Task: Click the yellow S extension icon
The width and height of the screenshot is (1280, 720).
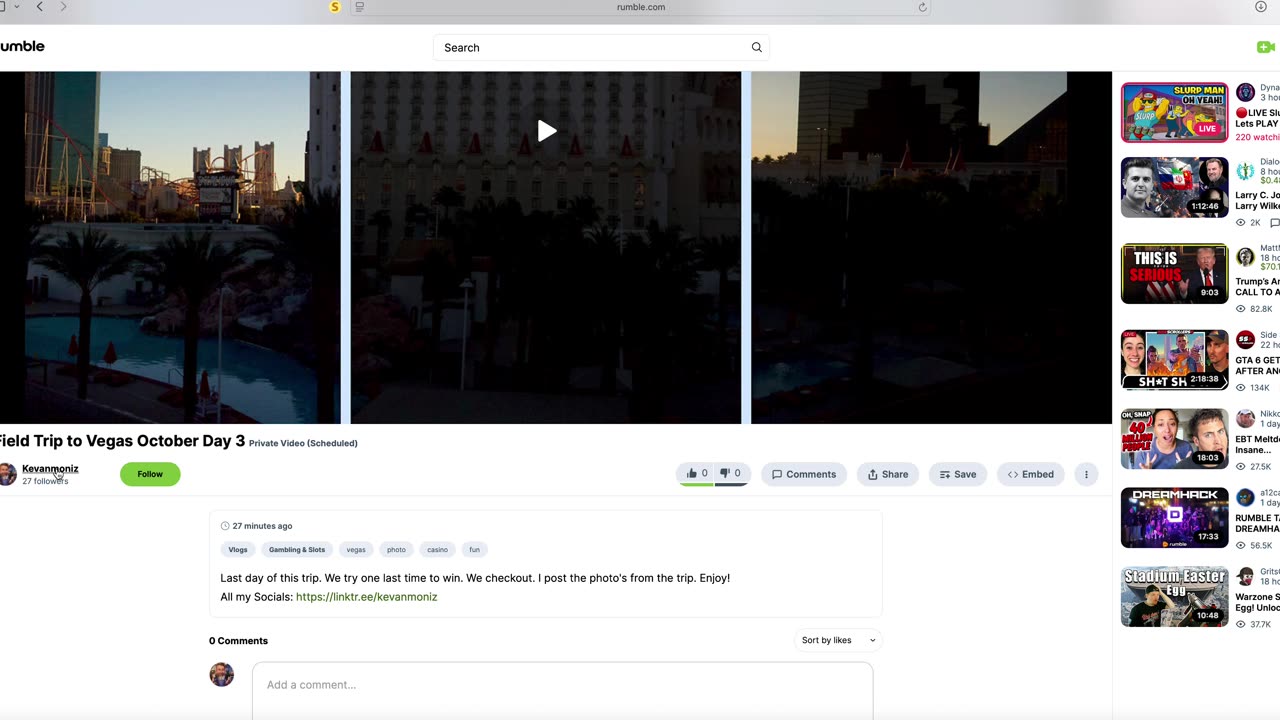Action: 335,7
